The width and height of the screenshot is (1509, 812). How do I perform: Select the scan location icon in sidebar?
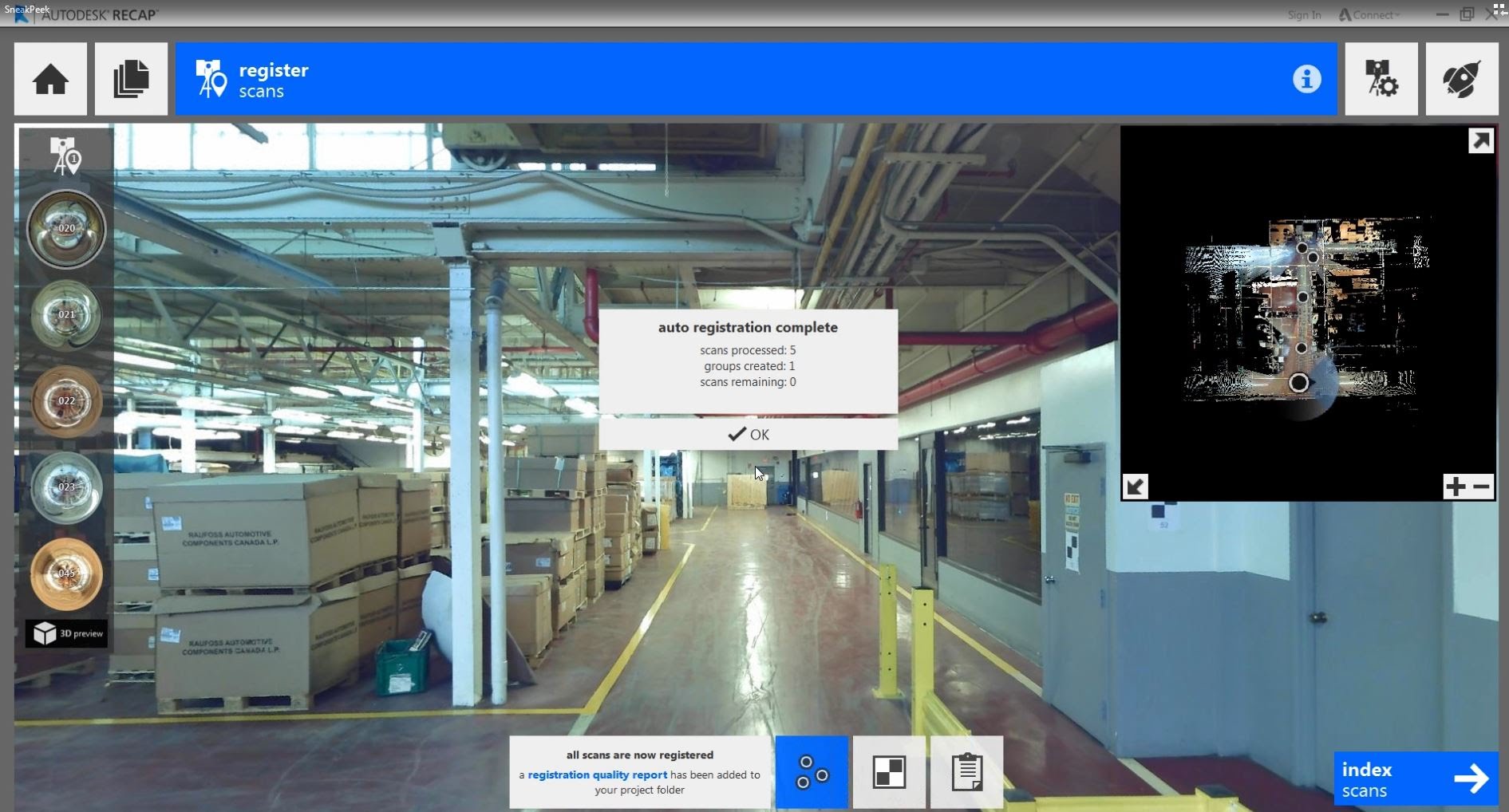click(x=65, y=156)
